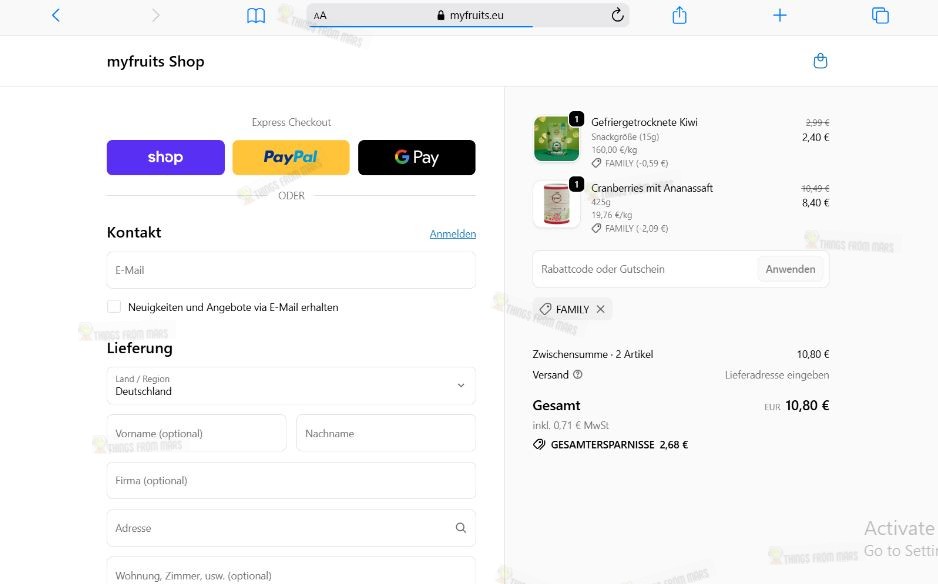This screenshot has width=938, height=584.
Task: Click the GESAMTERSPARNISSE 2,68 € line
Action: (x=610, y=445)
